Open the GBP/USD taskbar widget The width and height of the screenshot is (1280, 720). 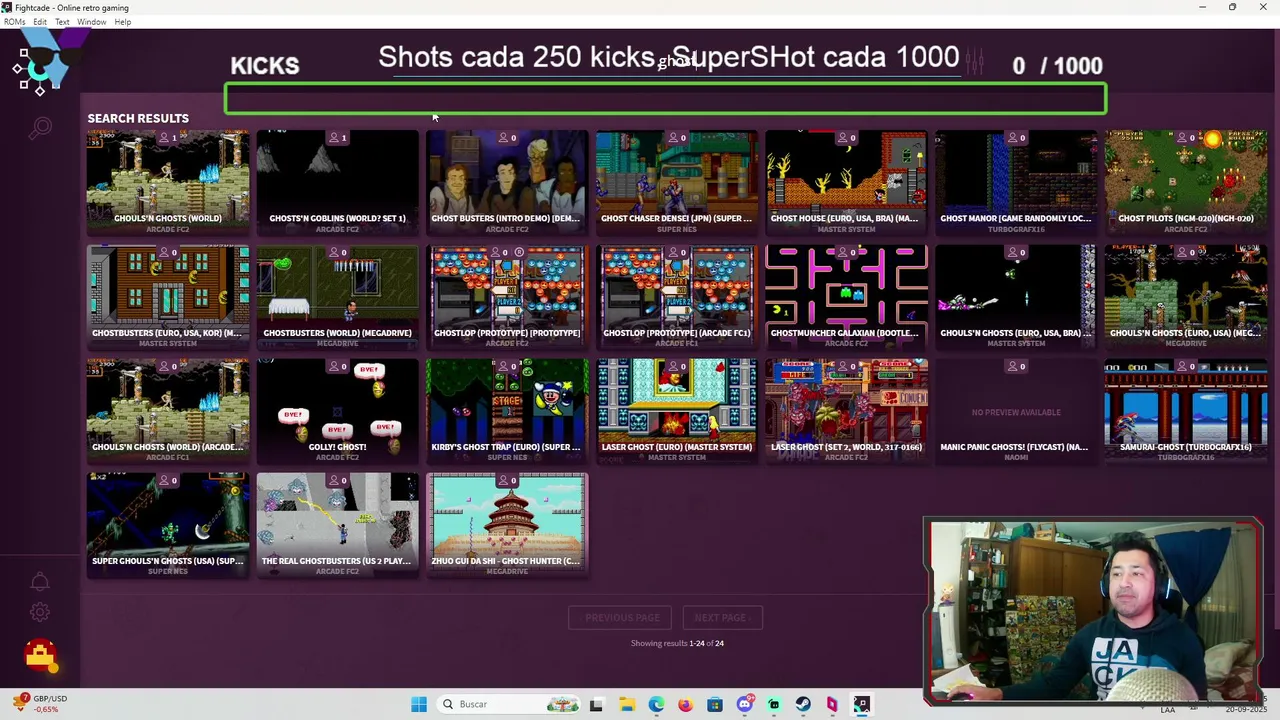click(40, 704)
